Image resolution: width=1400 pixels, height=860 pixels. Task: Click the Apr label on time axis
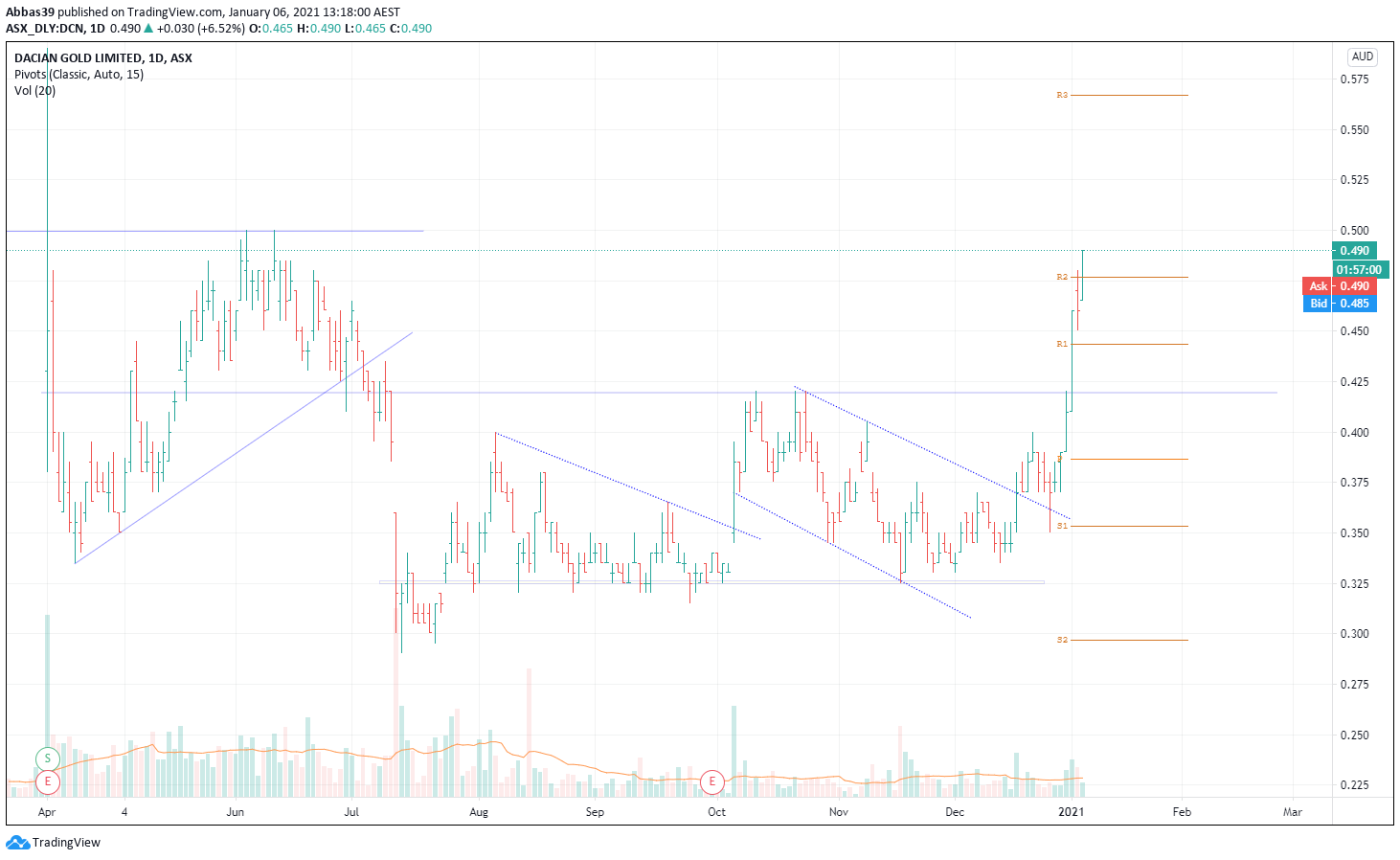(x=47, y=812)
